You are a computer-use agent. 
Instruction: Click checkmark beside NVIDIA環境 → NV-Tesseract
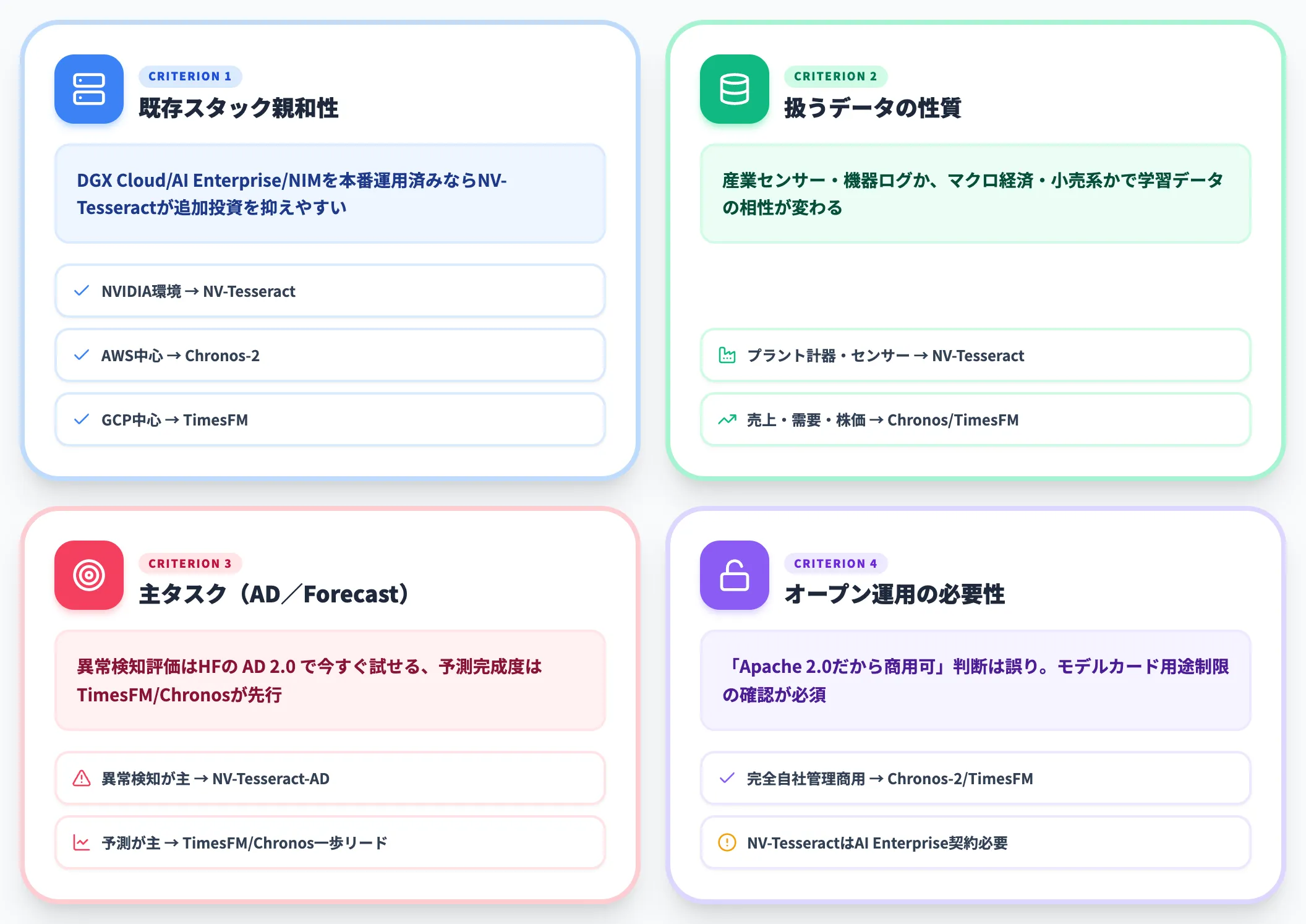82,291
